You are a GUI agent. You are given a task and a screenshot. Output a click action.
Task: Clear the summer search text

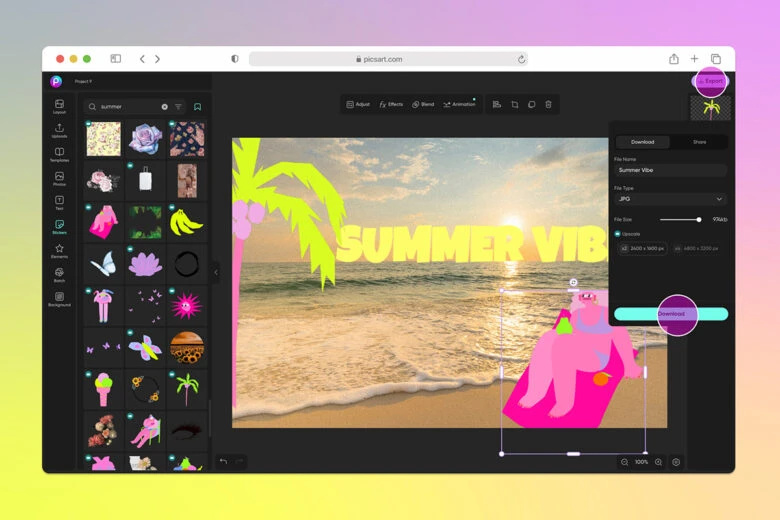pyautogui.click(x=164, y=106)
